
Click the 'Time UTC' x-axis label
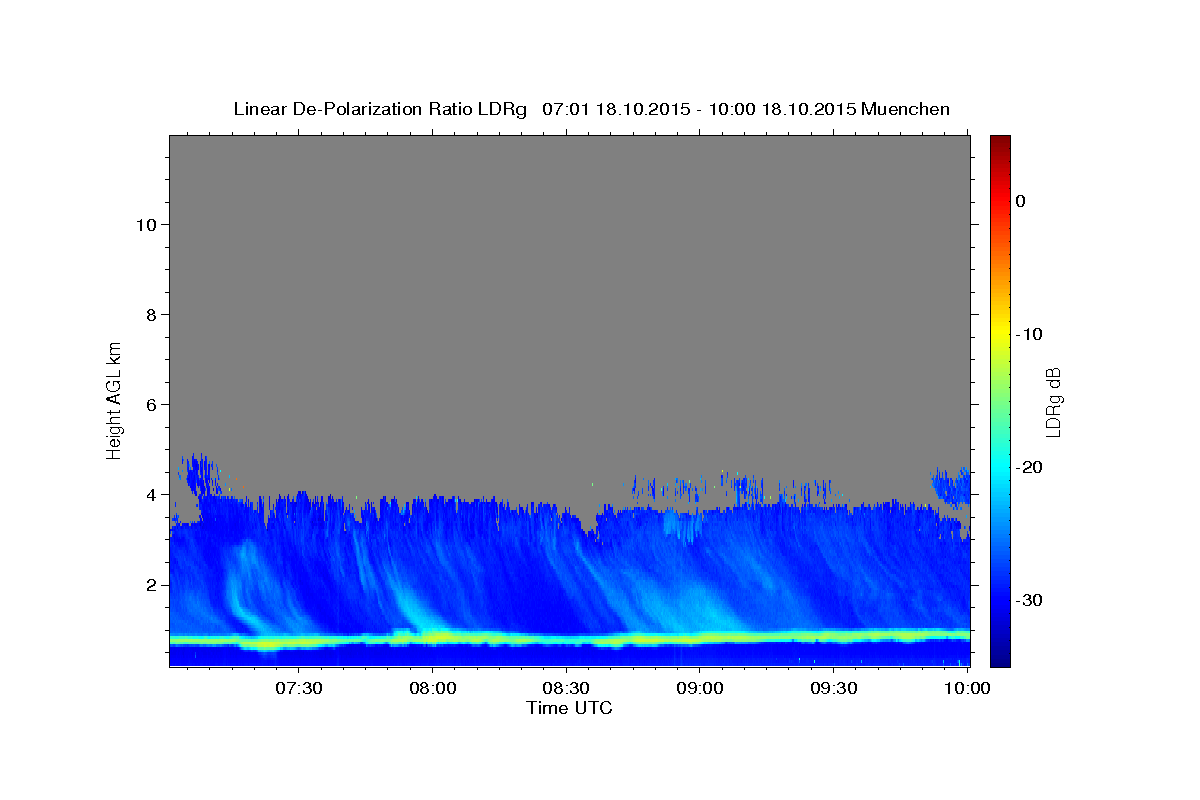[569, 708]
